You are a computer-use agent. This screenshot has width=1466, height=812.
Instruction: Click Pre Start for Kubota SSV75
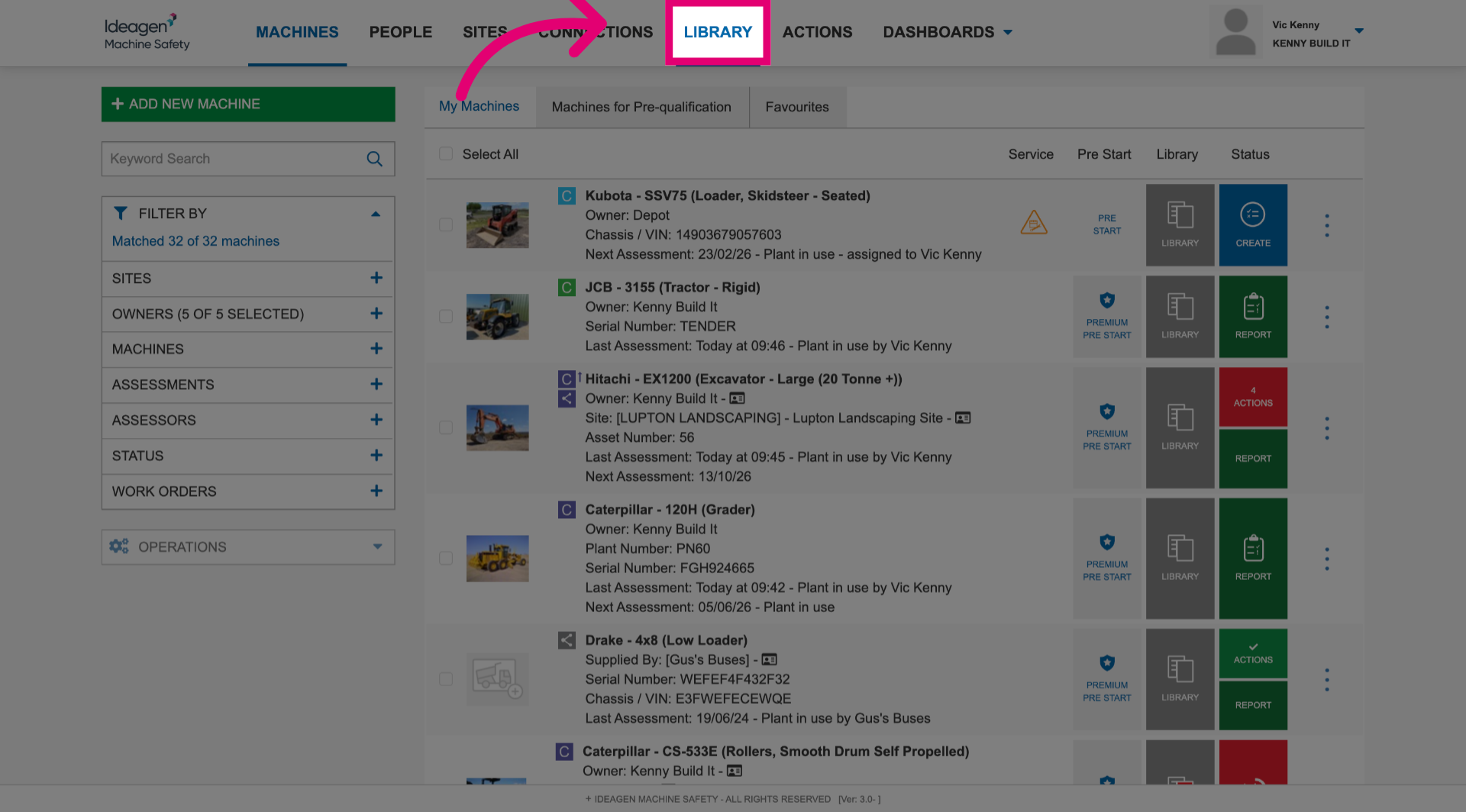(x=1107, y=224)
